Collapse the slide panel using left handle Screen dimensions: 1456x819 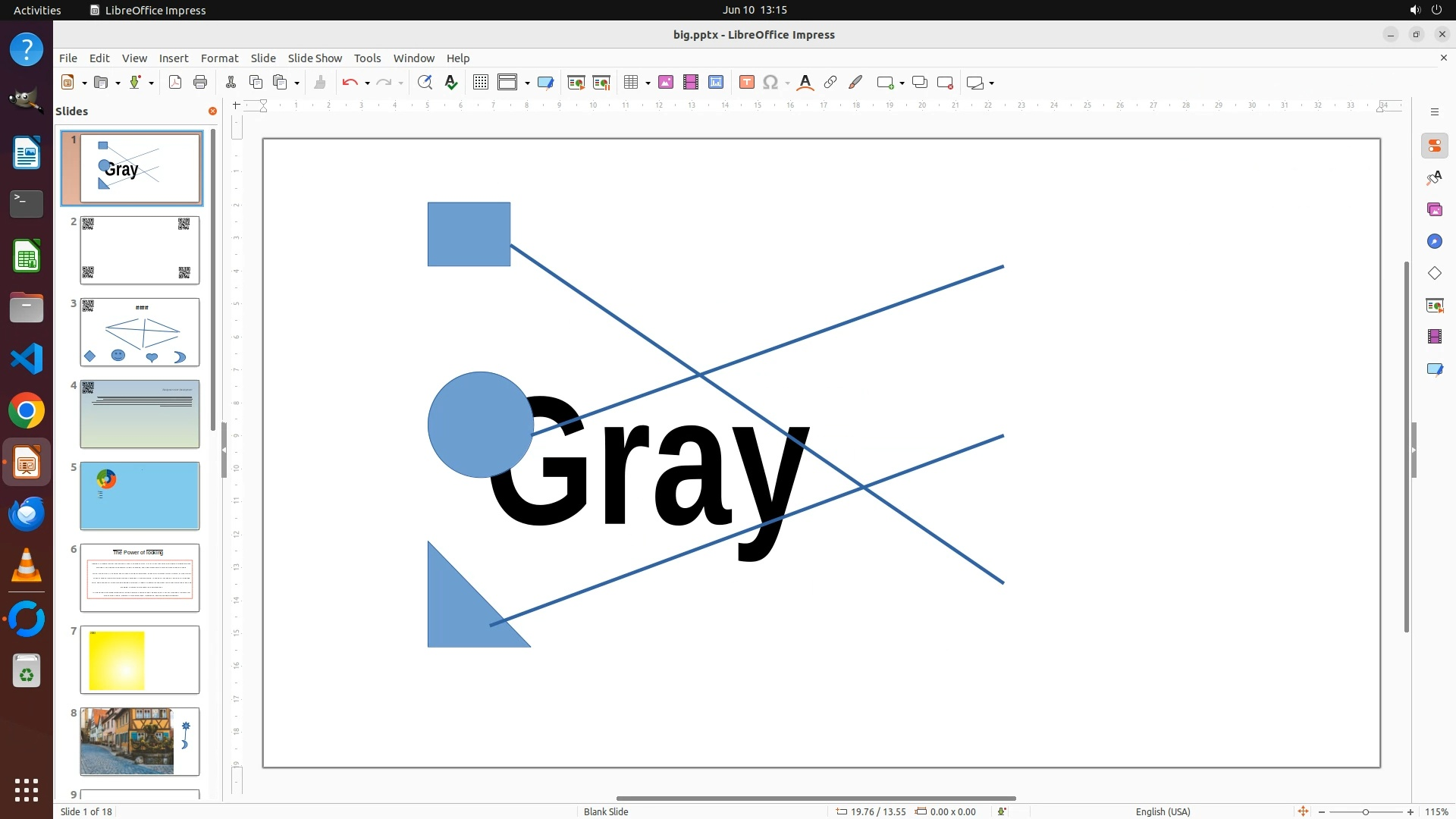pyautogui.click(x=224, y=450)
